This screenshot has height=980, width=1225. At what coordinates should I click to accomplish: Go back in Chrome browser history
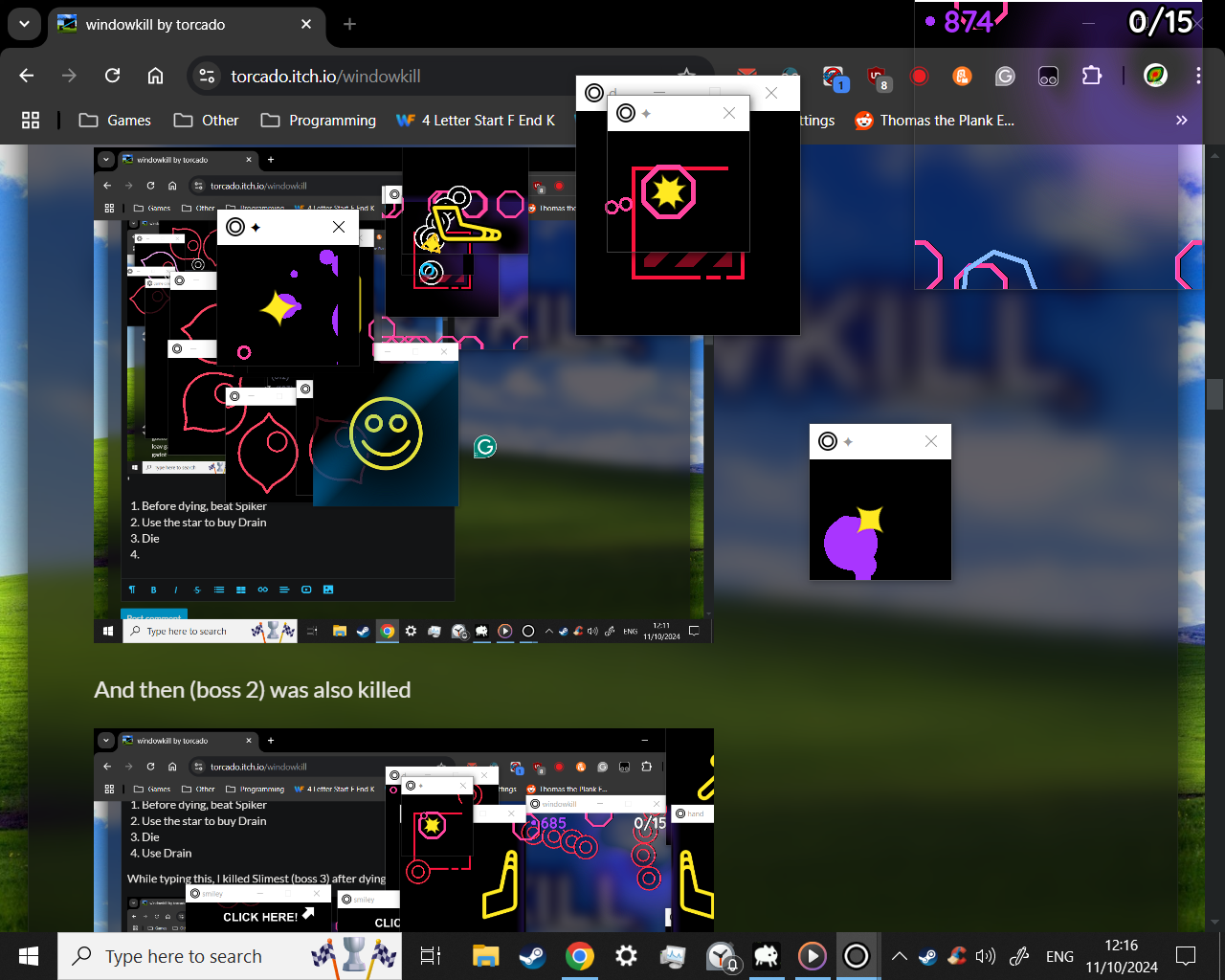click(26, 76)
